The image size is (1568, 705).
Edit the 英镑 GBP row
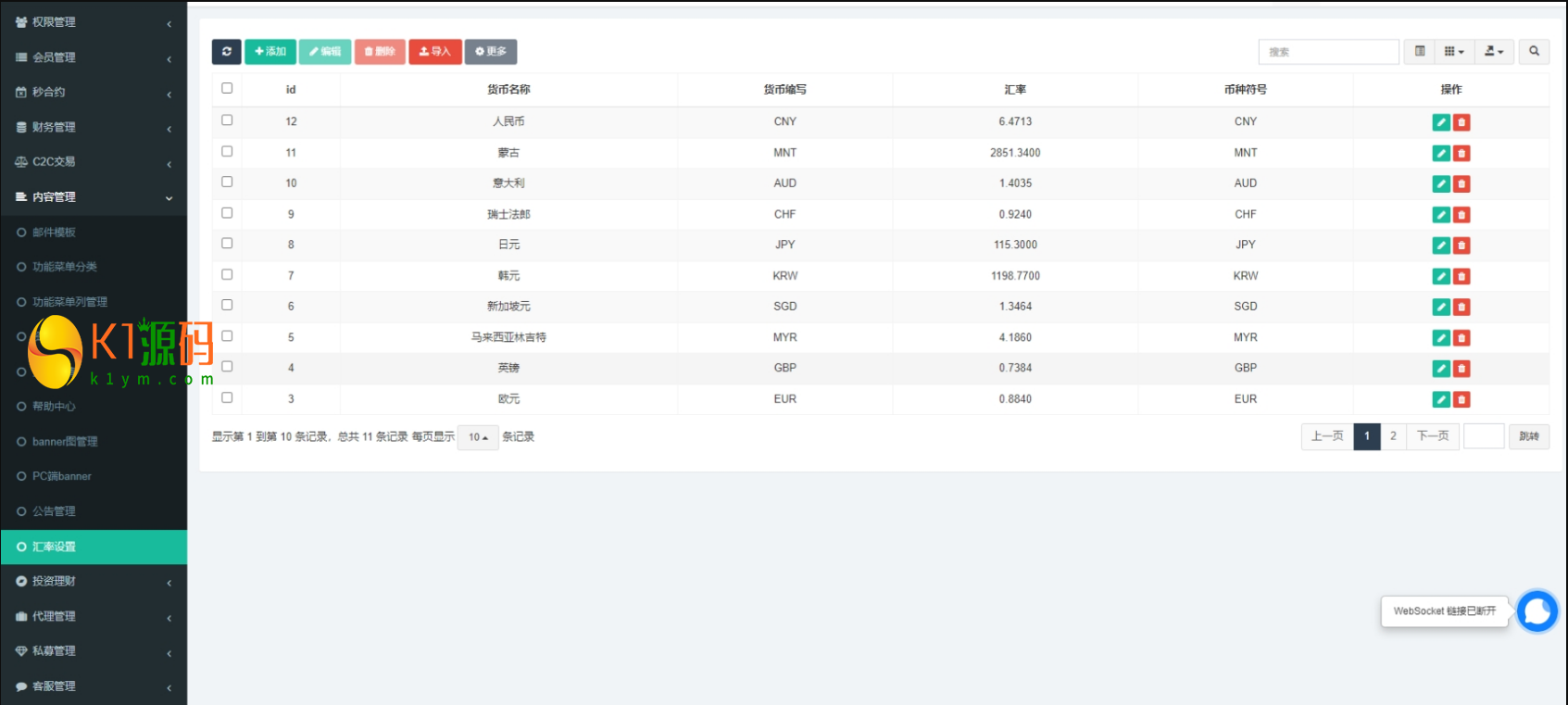point(1441,369)
